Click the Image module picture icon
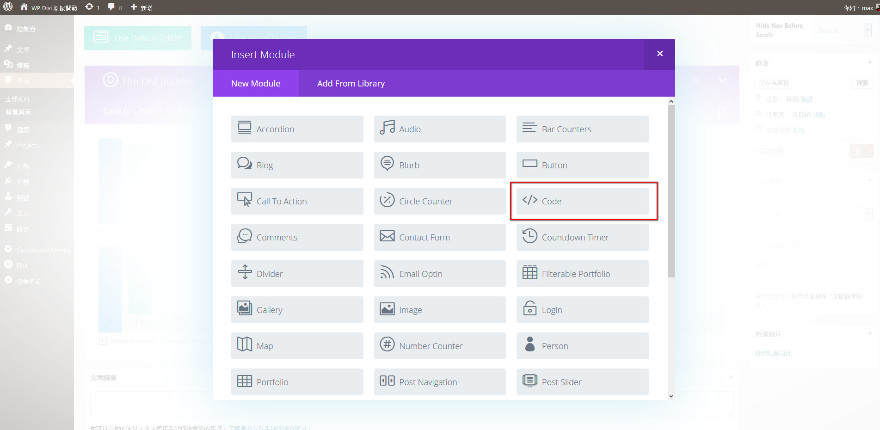Viewport: 880px width, 430px height. [387, 309]
